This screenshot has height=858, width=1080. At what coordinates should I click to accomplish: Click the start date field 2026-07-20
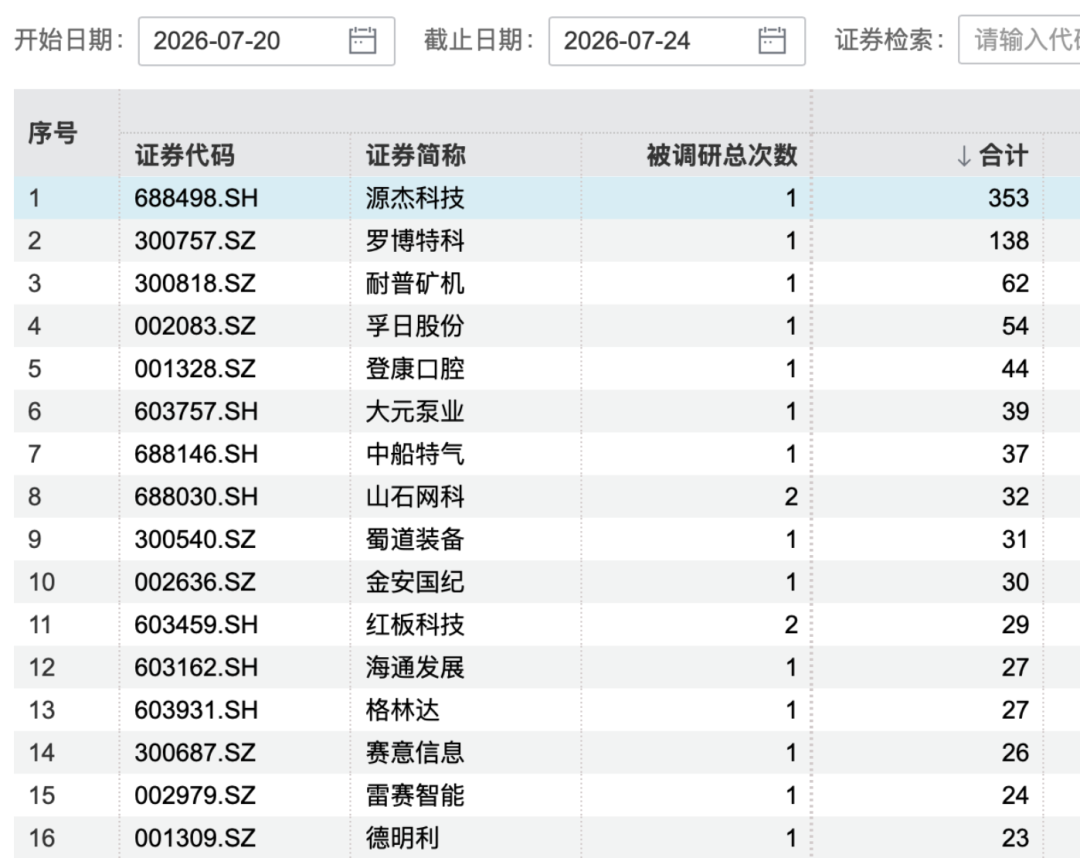[x=267, y=41]
